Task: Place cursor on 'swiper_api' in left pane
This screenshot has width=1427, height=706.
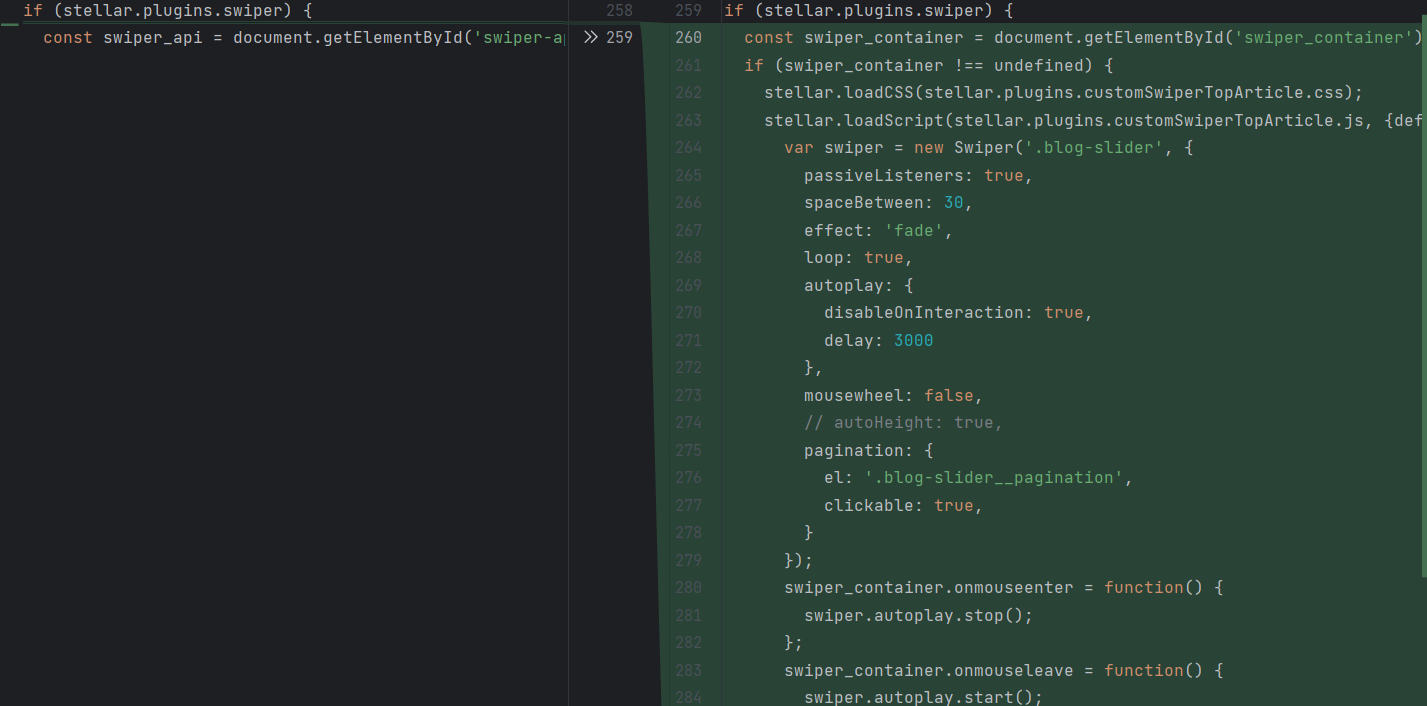Action: pyautogui.click(x=153, y=38)
